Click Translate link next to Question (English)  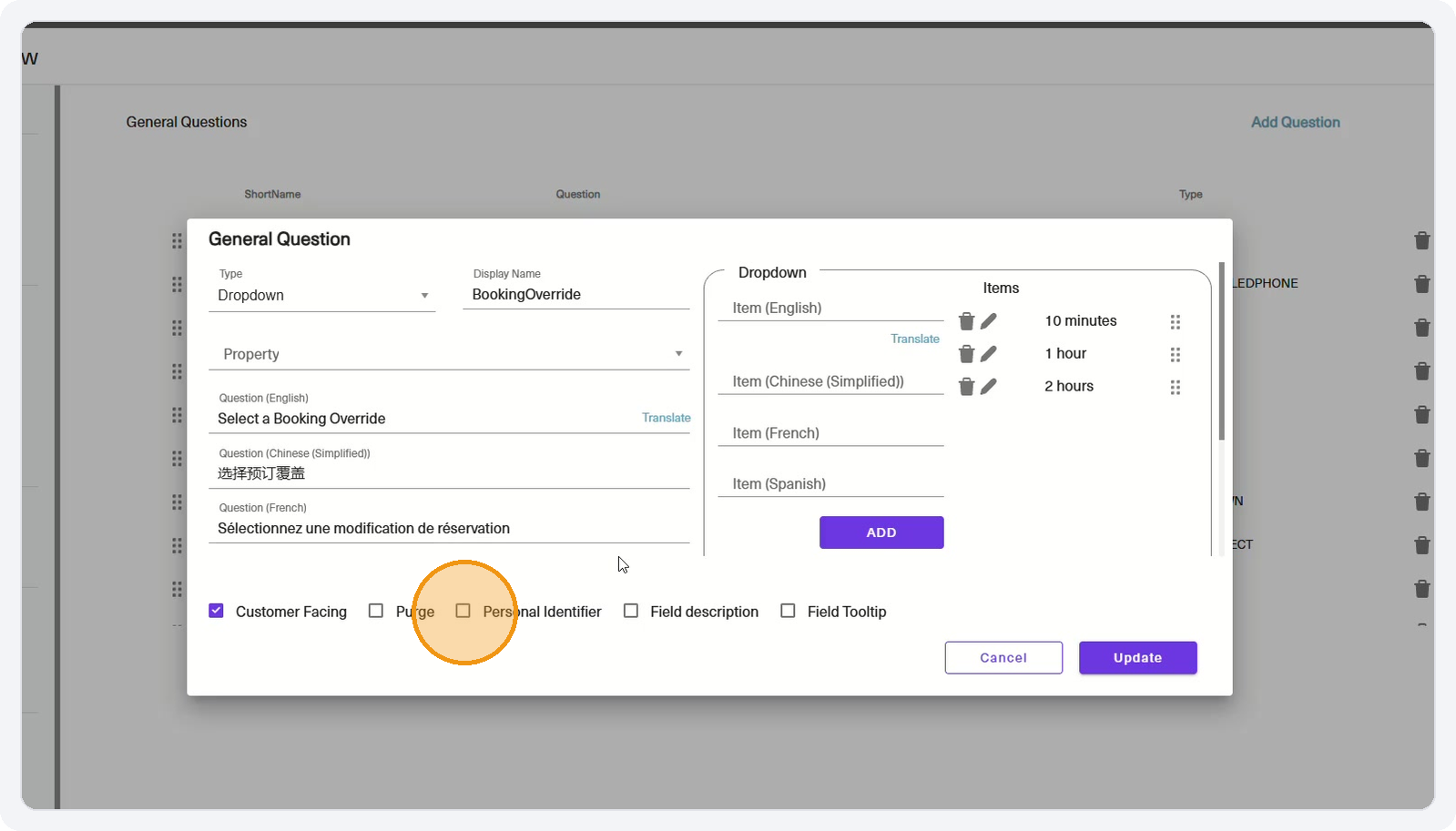(667, 418)
